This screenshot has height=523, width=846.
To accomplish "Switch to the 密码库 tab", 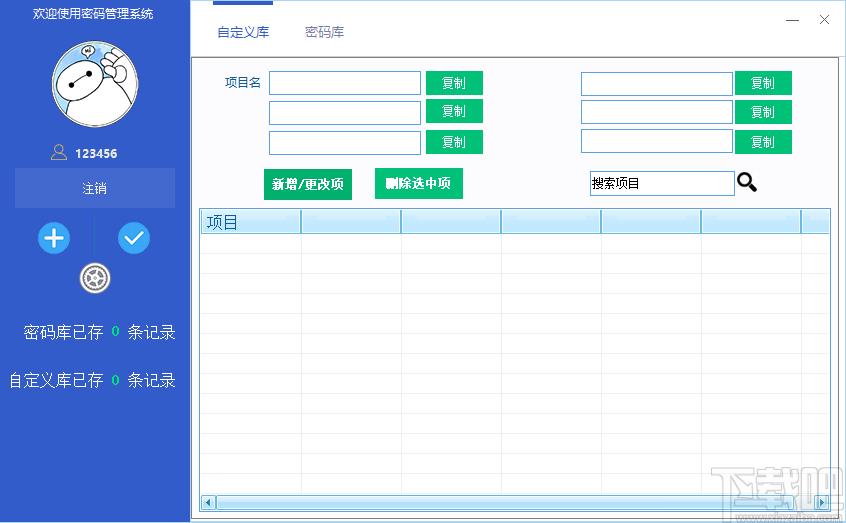I will [324, 32].
